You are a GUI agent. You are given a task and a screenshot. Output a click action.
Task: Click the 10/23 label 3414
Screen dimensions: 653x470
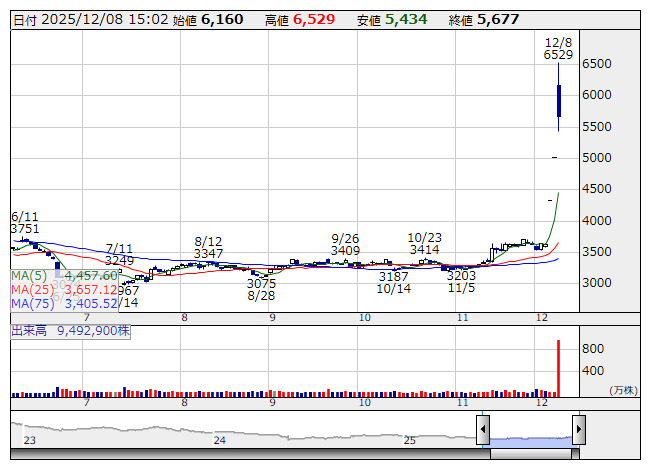coord(424,250)
